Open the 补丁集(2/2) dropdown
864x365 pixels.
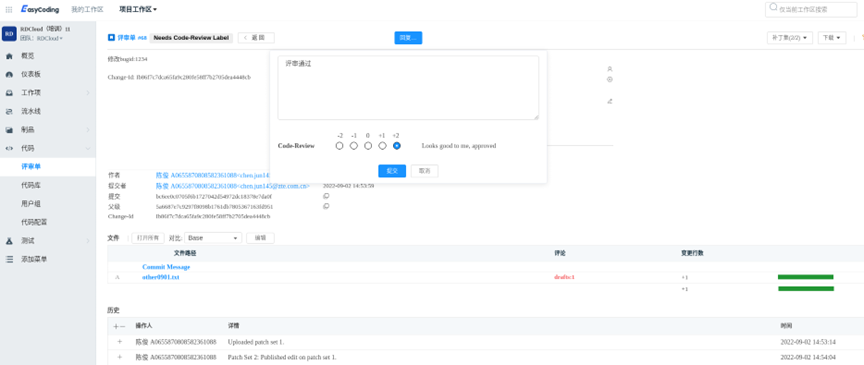click(790, 37)
